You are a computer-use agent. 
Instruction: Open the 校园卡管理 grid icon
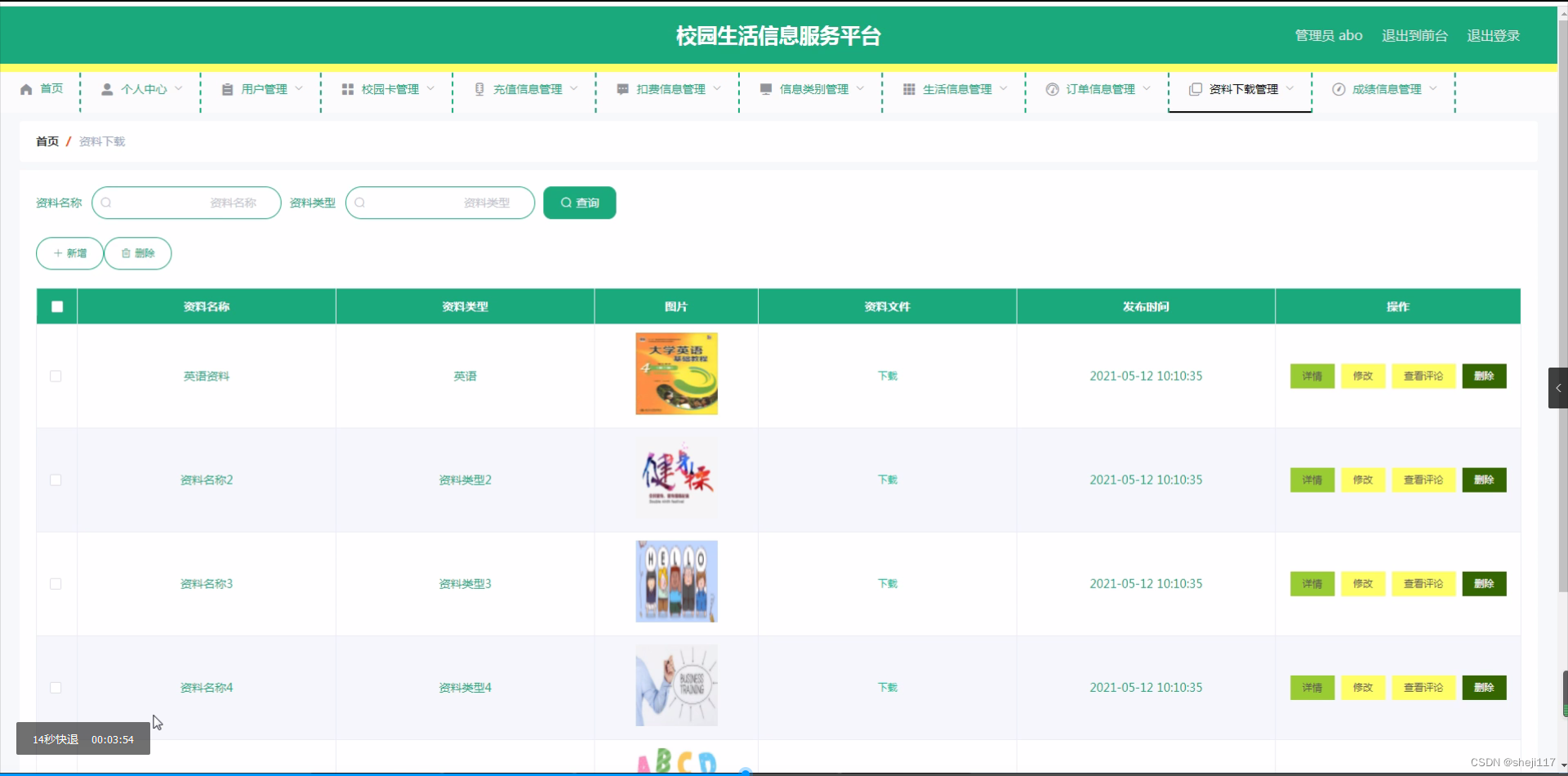tap(346, 89)
